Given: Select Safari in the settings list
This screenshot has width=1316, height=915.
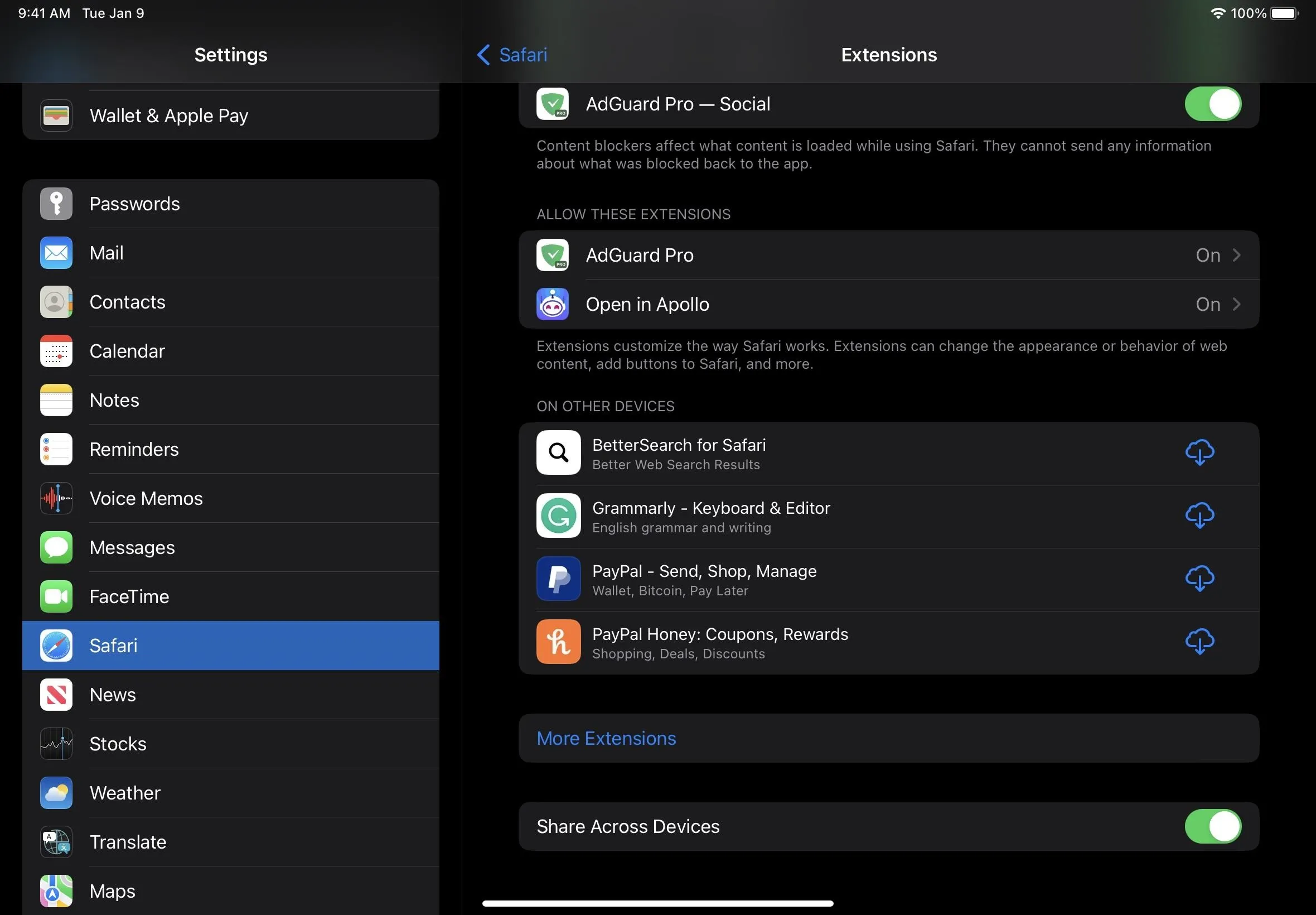Looking at the screenshot, I should click(x=231, y=646).
